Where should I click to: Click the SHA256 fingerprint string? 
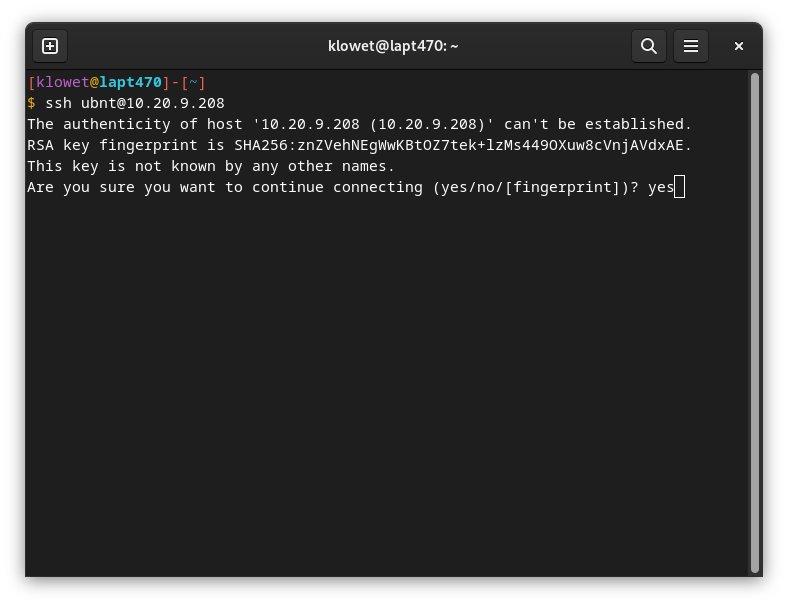(x=463, y=145)
